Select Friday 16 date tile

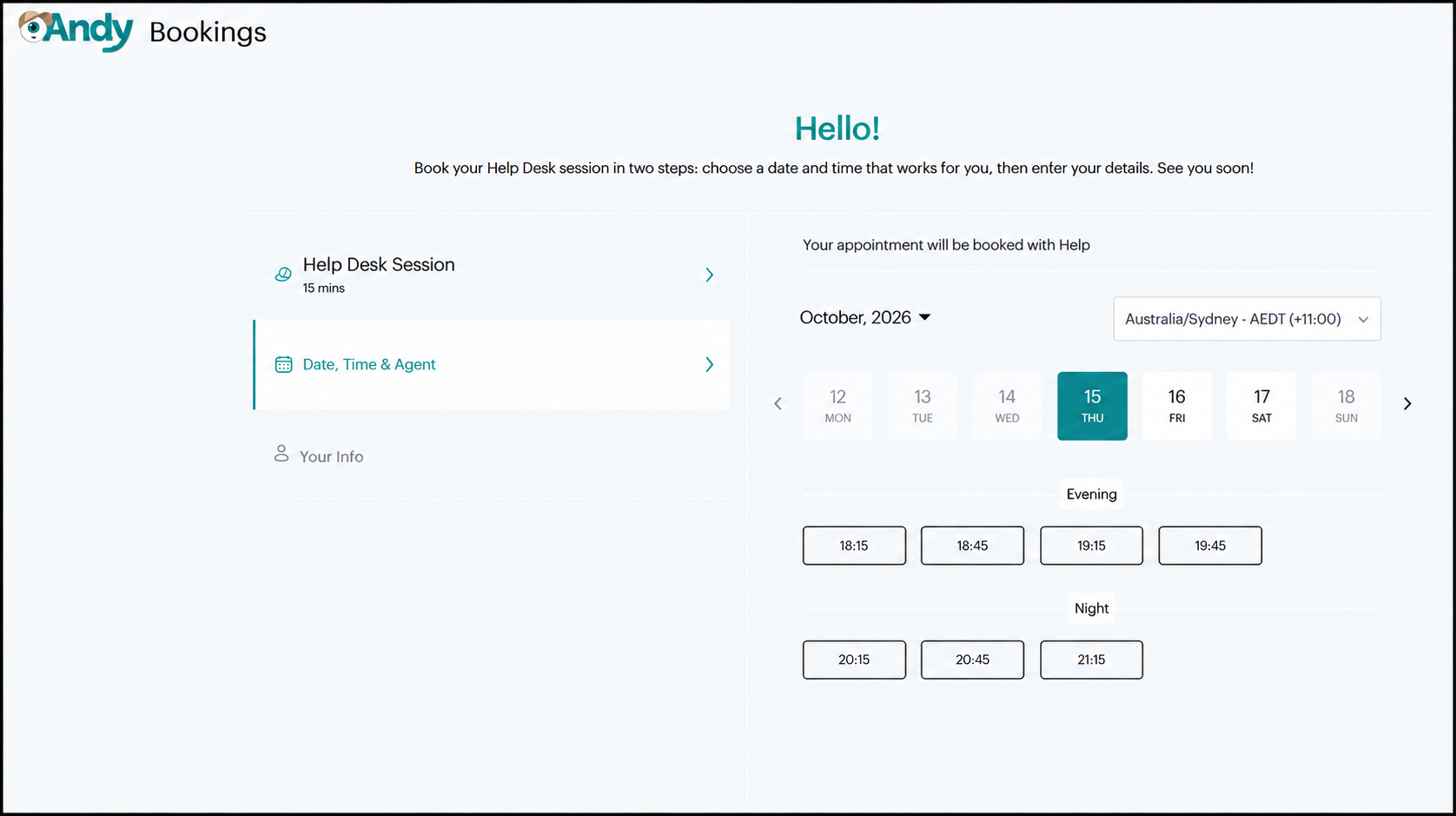click(x=1176, y=406)
